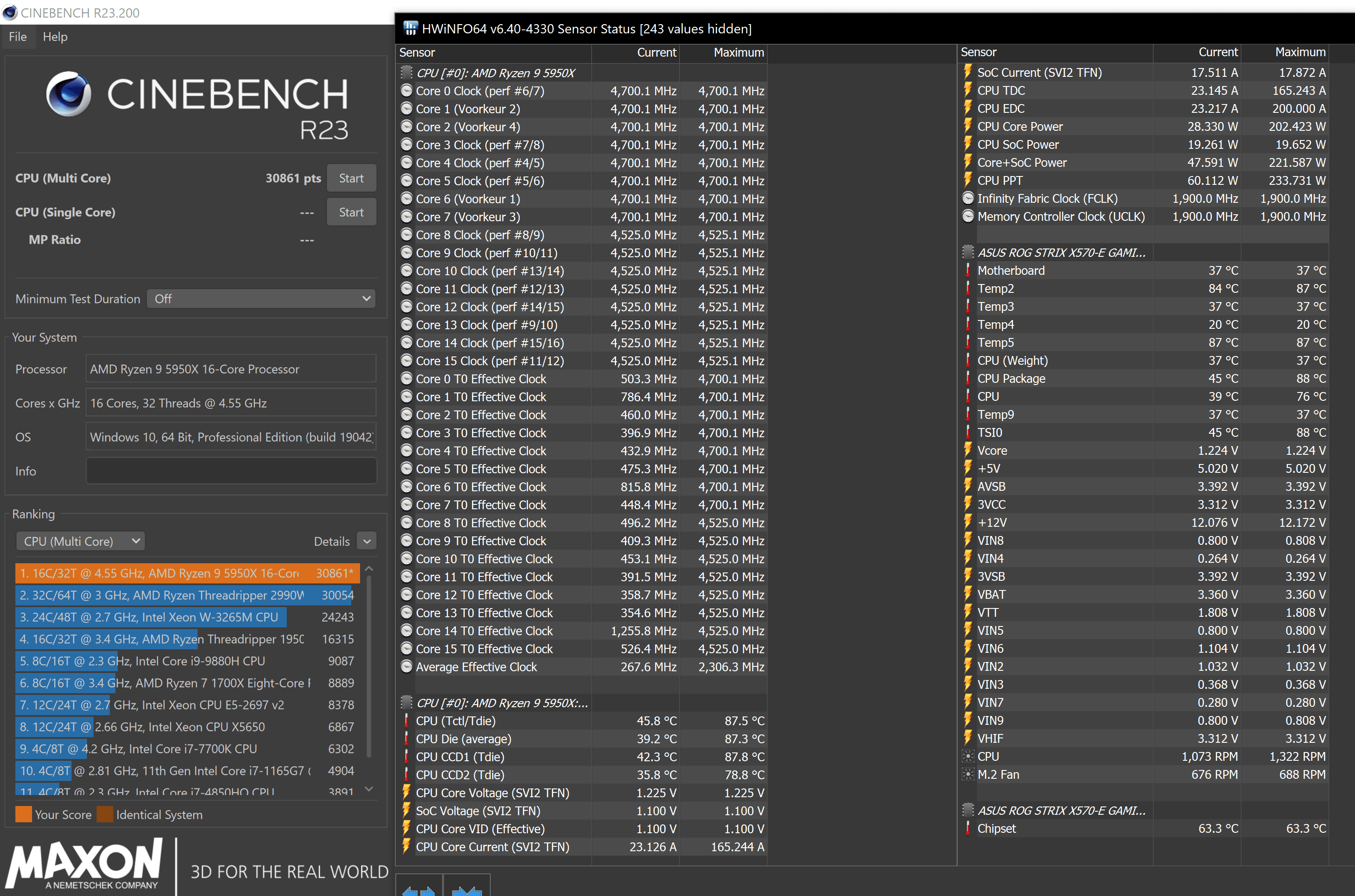Click the fan icon beside M.2 Fan
Viewport: 1355px width, 896px height.
click(968, 774)
